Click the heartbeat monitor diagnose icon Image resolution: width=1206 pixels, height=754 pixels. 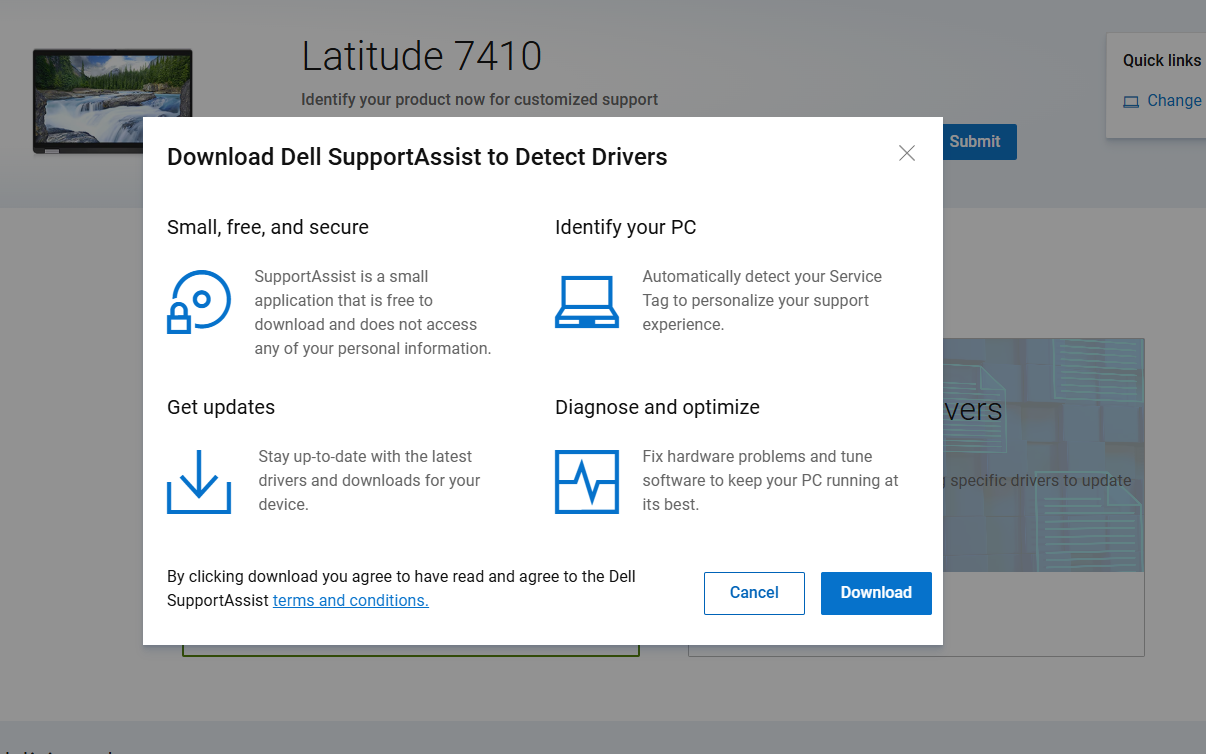587,481
